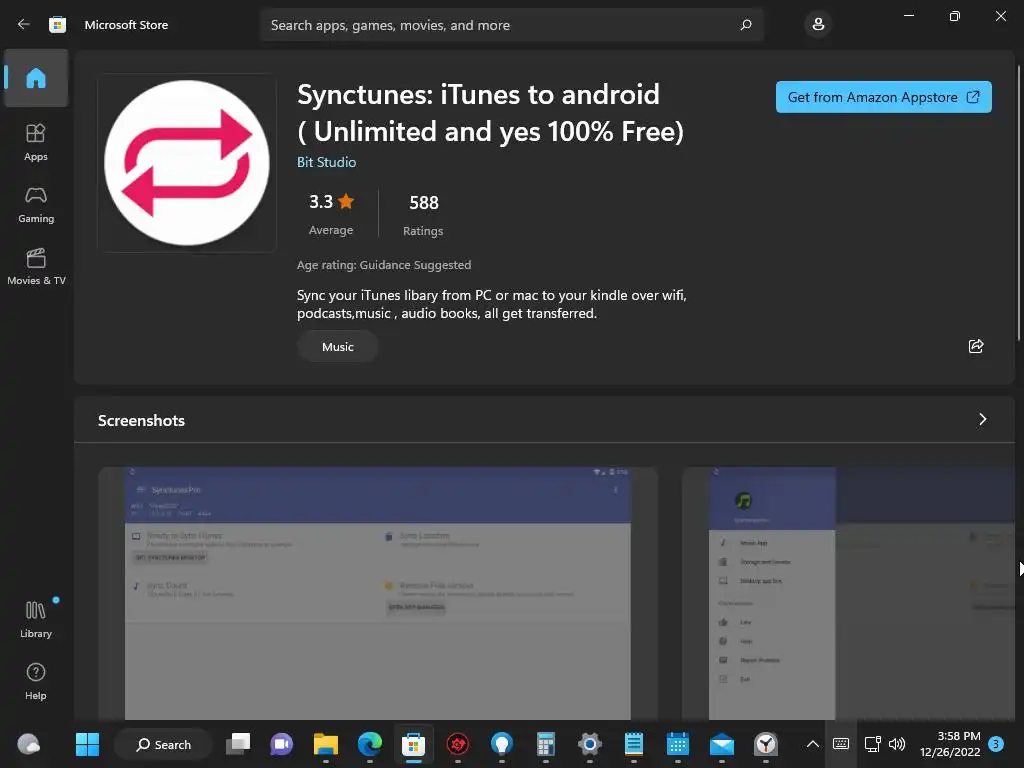Open the user account profile icon
This screenshot has height=768, width=1024.
coord(818,25)
